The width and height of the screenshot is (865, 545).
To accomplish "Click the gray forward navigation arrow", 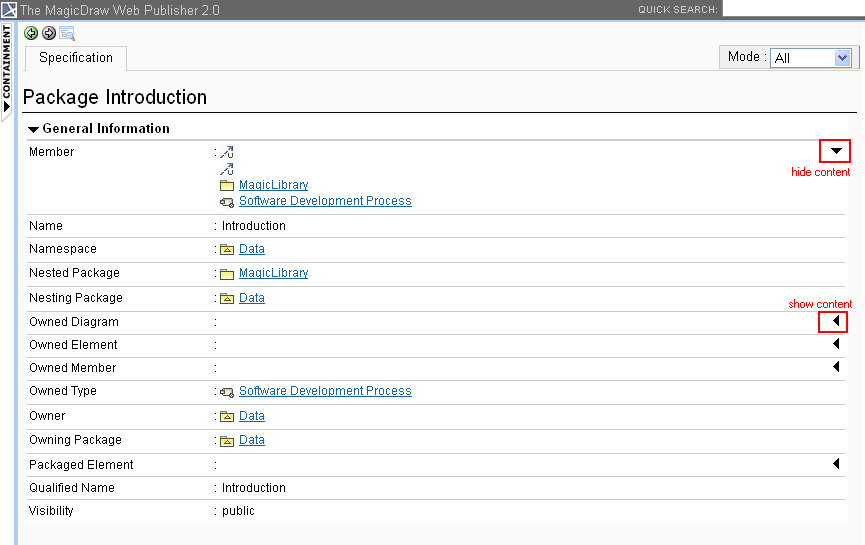I will pyautogui.click(x=48, y=33).
